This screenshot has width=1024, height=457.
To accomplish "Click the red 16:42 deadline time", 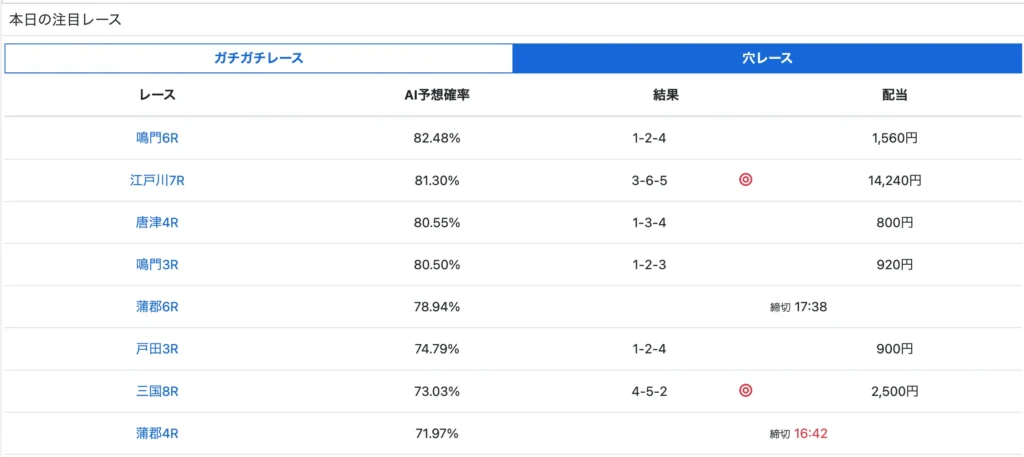I will pos(811,433).
